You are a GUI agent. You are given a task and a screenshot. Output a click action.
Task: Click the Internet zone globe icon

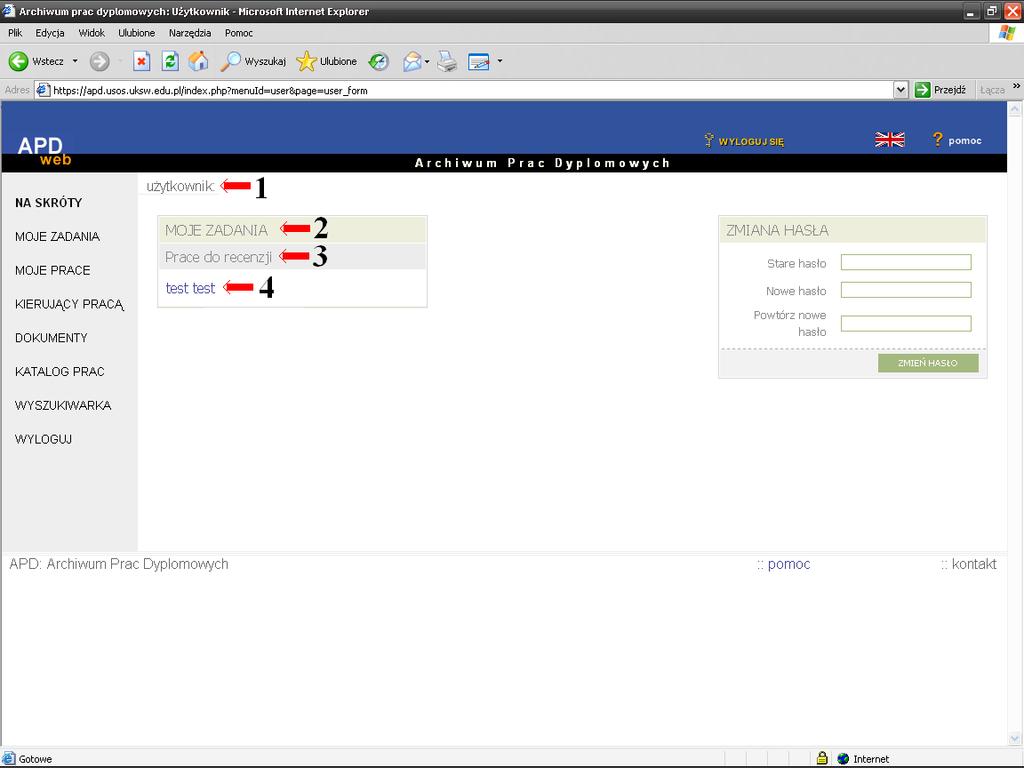pyautogui.click(x=843, y=759)
